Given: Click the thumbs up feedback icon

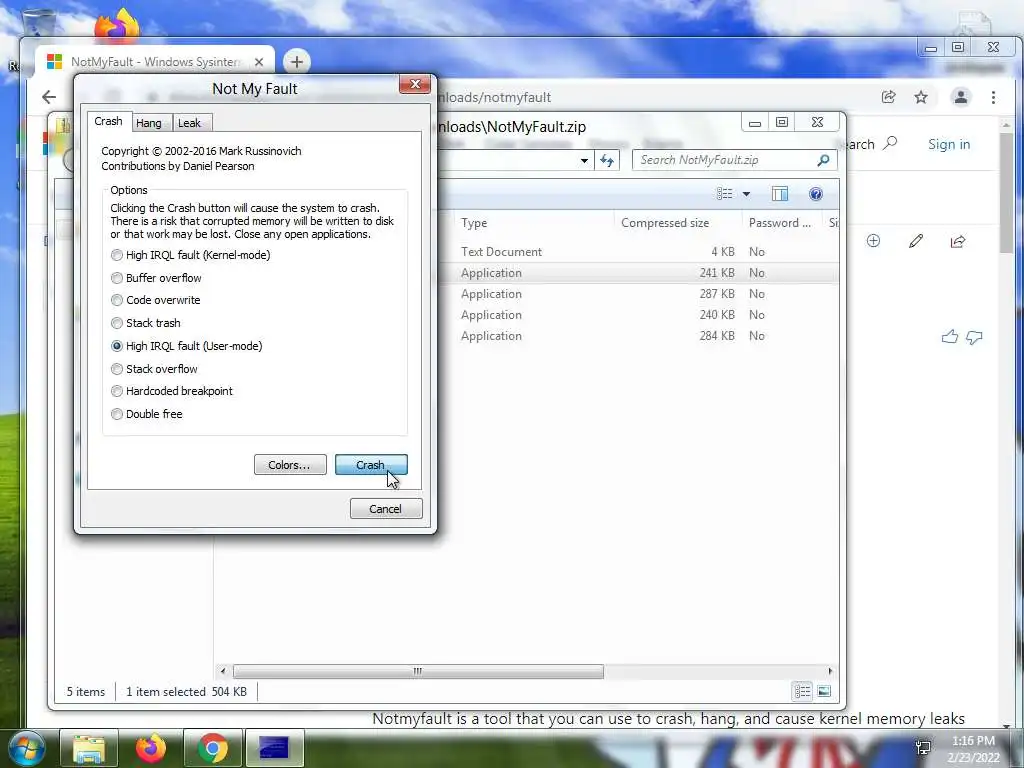Looking at the screenshot, I should (950, 337).
